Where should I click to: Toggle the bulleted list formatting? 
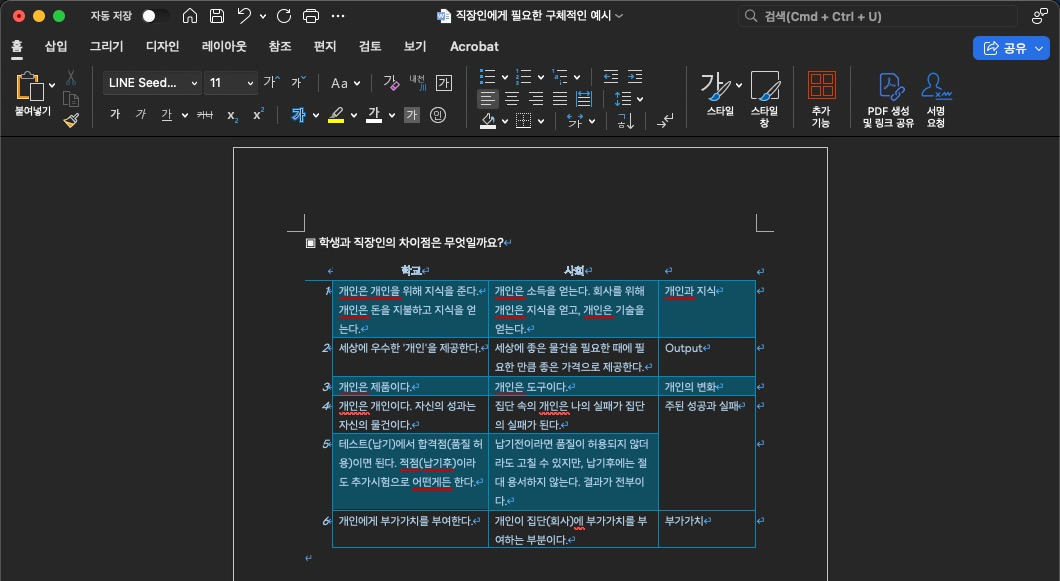click(488, 76)
